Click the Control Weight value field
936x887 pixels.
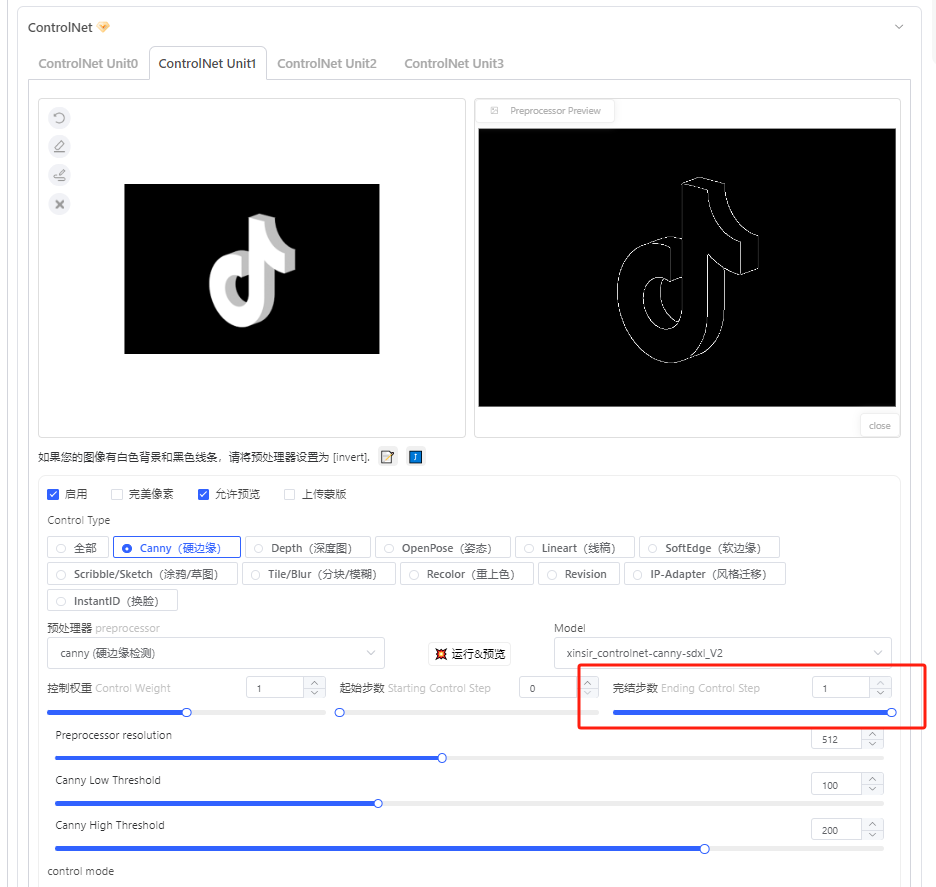coord(275,688)
